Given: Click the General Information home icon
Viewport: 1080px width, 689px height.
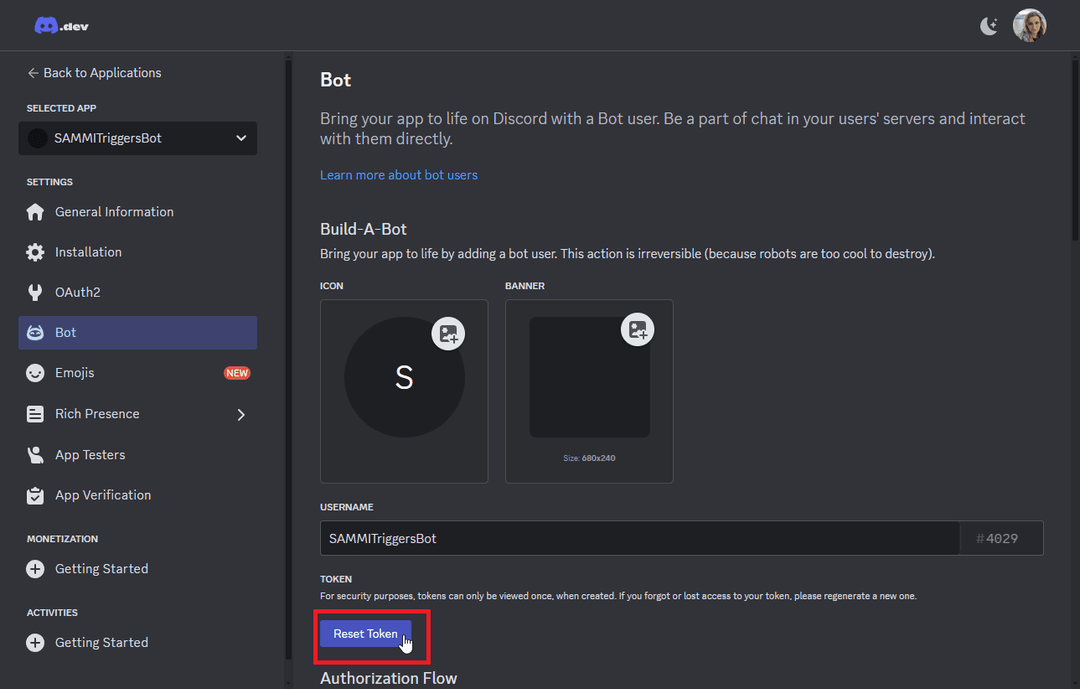Looking at the screenshot, I should tap(35, 212).
